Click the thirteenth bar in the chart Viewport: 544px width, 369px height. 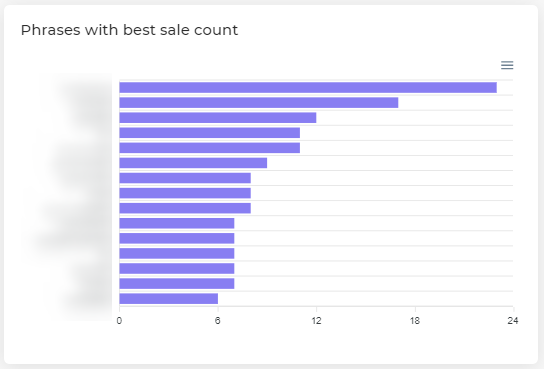point(177,269)
